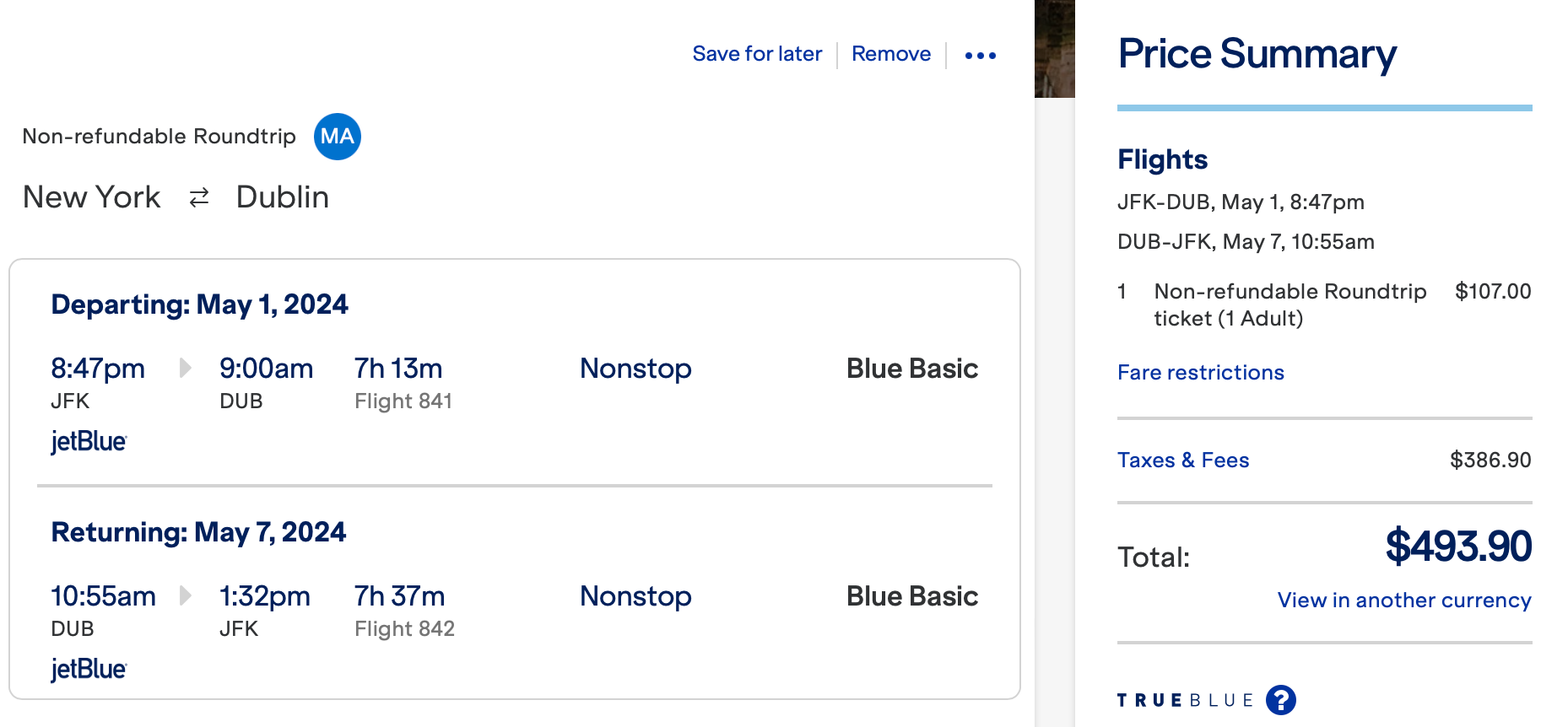This screenshot has height=727, width=1568.
Task: Click the arrow between 8:47pm and 9:00am
Action: [x=185, y=368]
